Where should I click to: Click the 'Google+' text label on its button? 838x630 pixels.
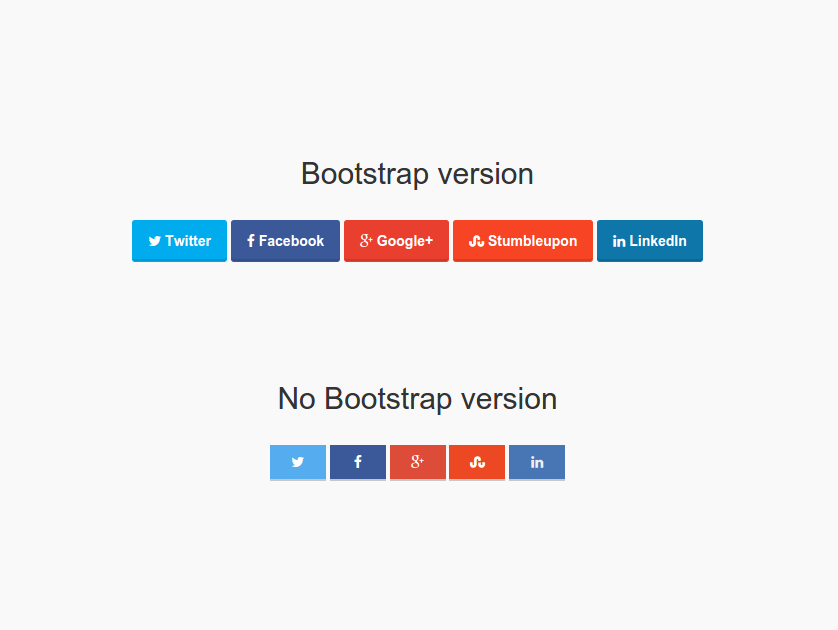(x=405, y=241)
